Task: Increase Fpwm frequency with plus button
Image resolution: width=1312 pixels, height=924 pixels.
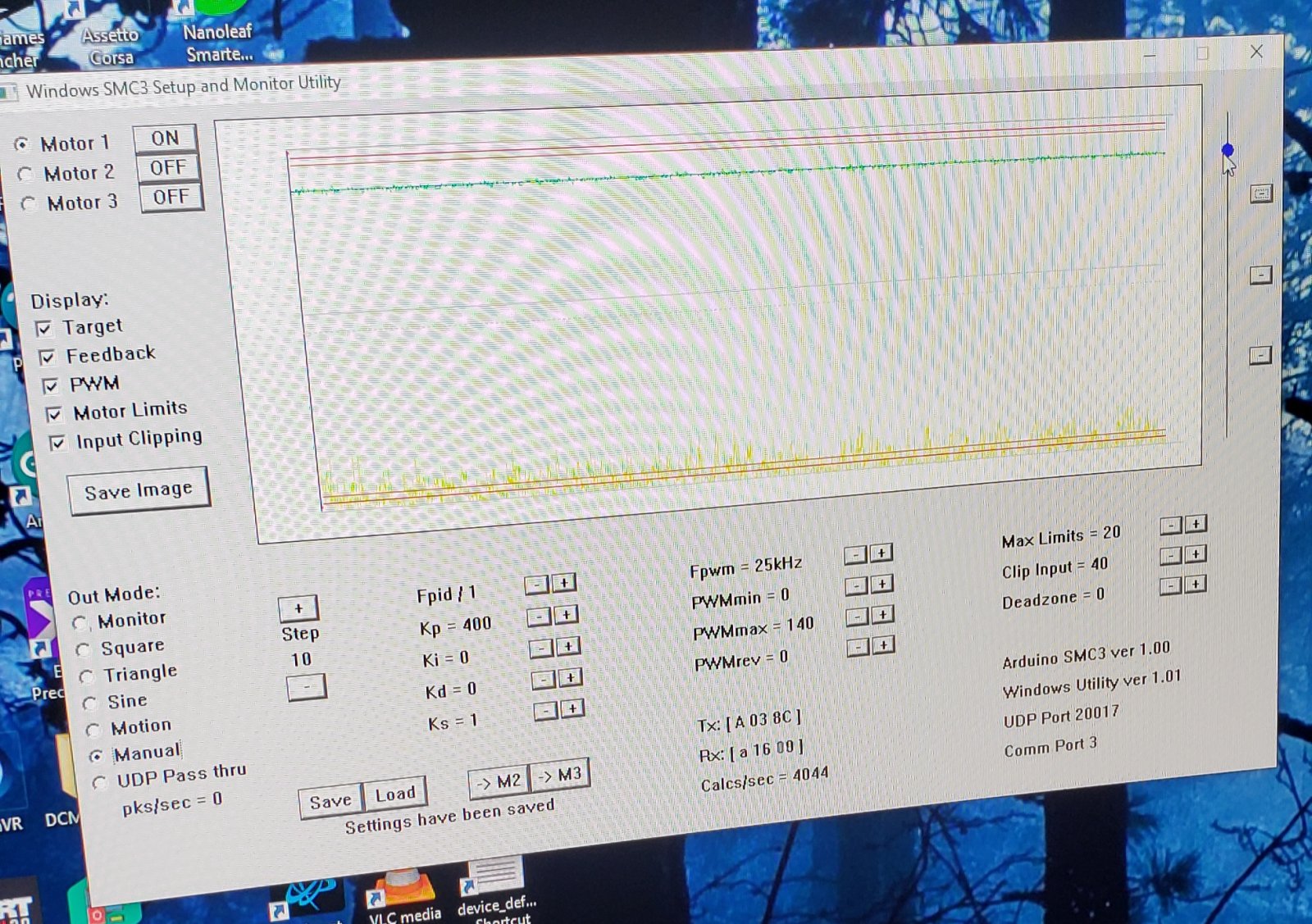Action: (881, 553)
